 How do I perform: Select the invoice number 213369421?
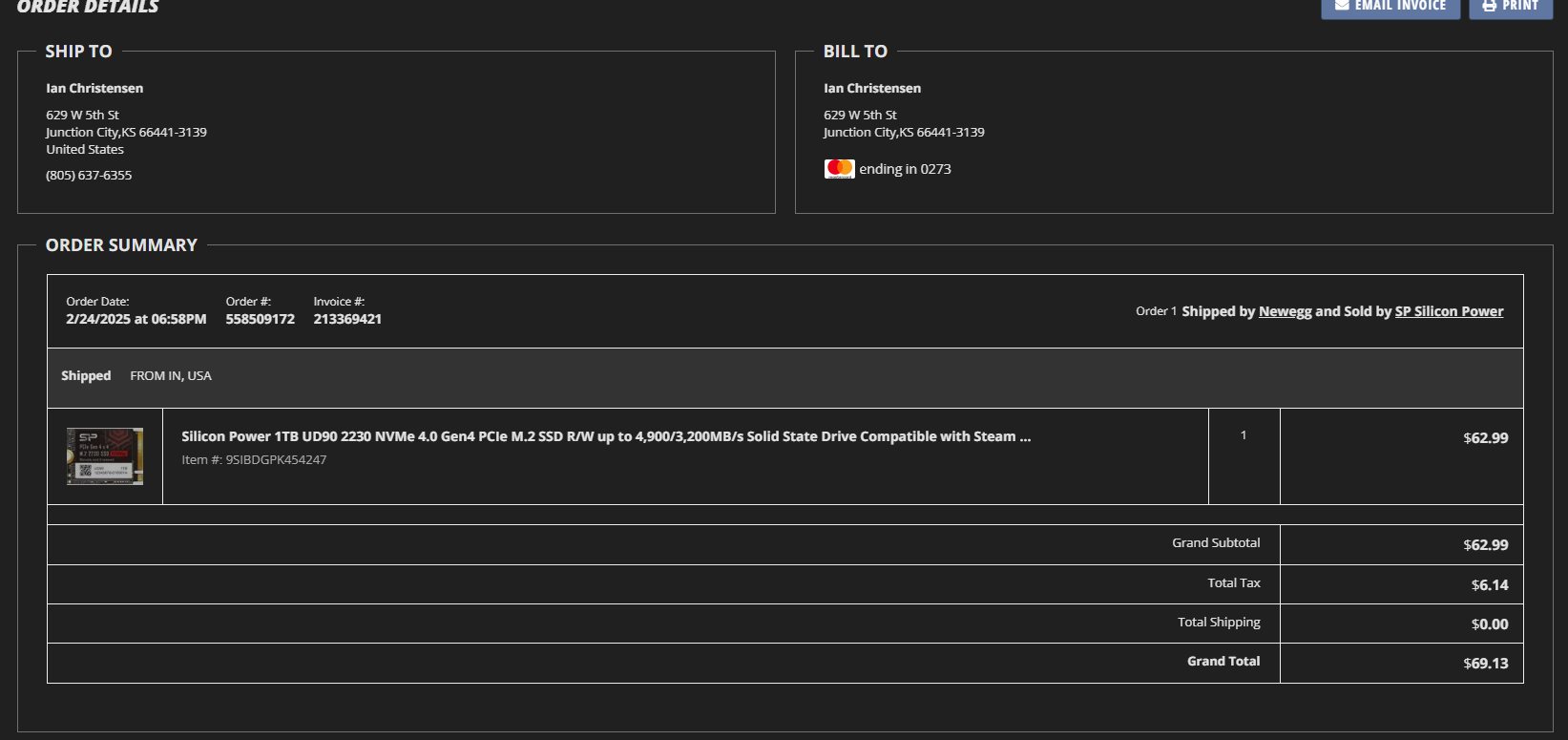[347, 319]
